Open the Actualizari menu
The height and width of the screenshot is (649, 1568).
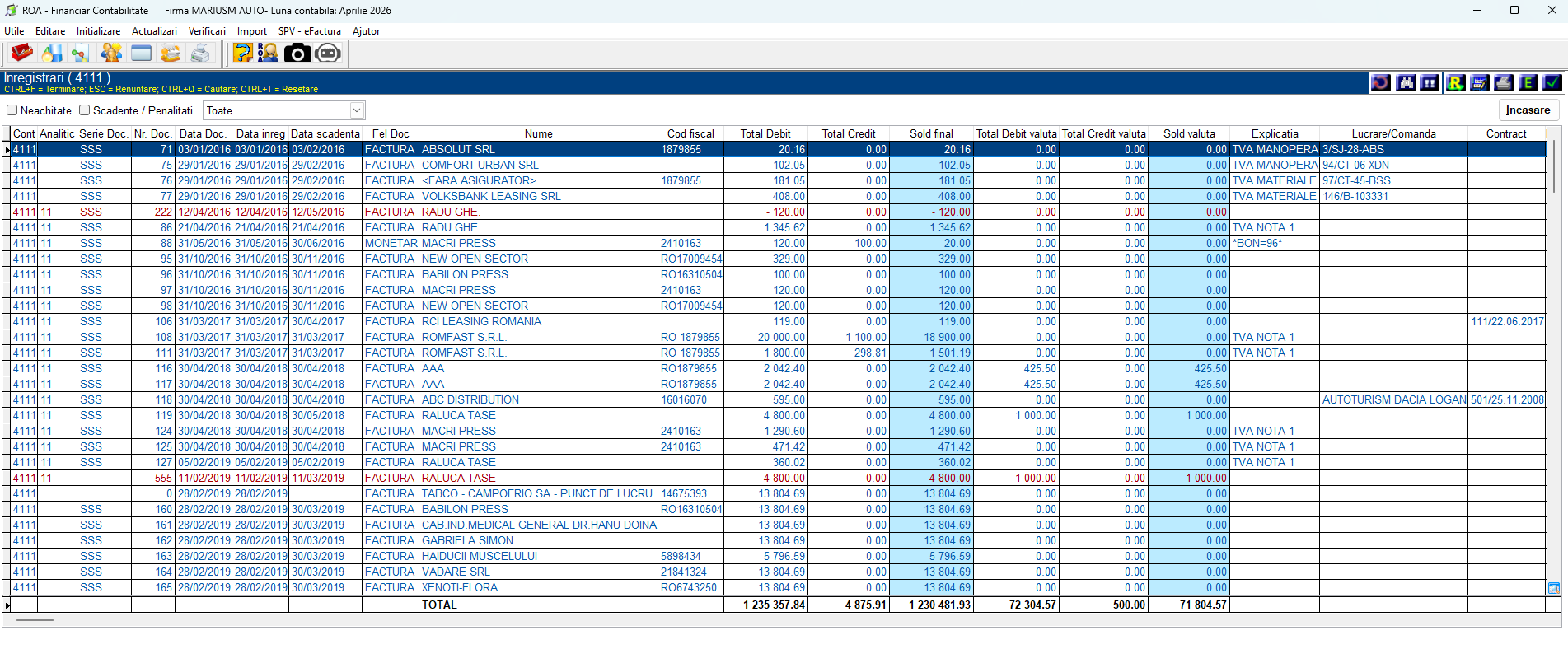coord(154,31)
